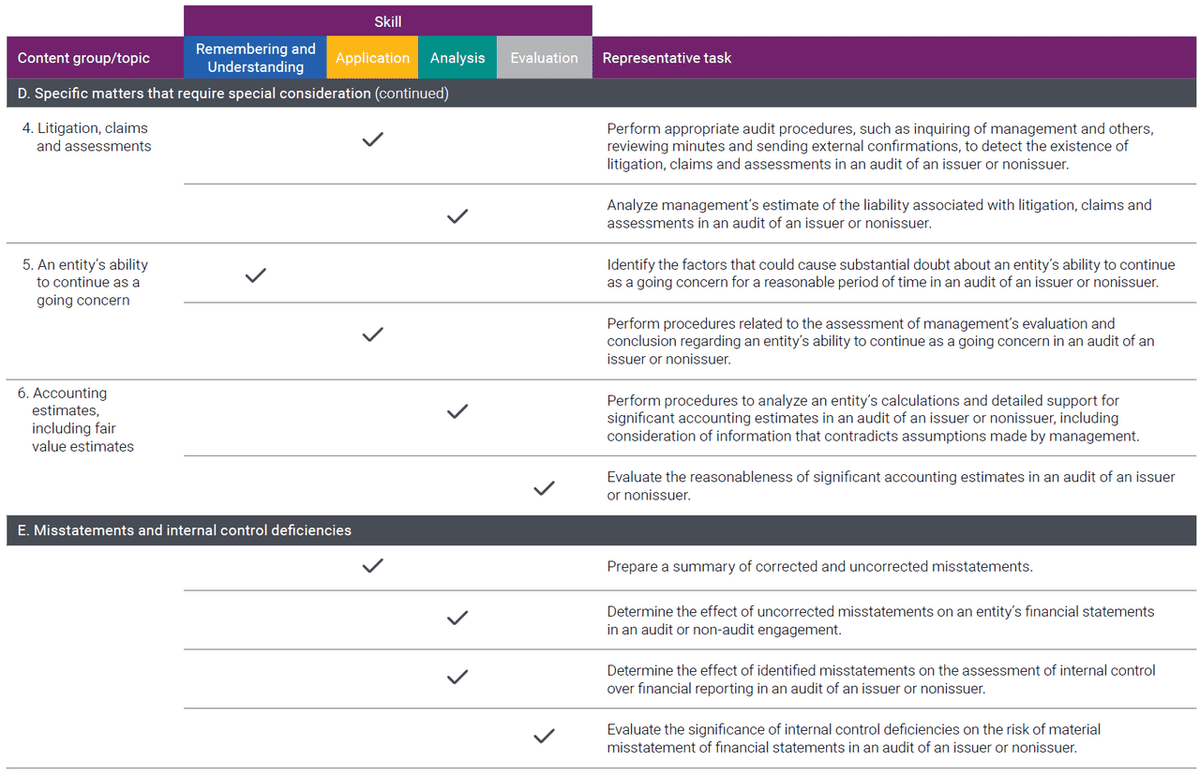1200x773 pixels.
Task: Select the gray Evaluation column header
Action: click(x=544, y=58)
